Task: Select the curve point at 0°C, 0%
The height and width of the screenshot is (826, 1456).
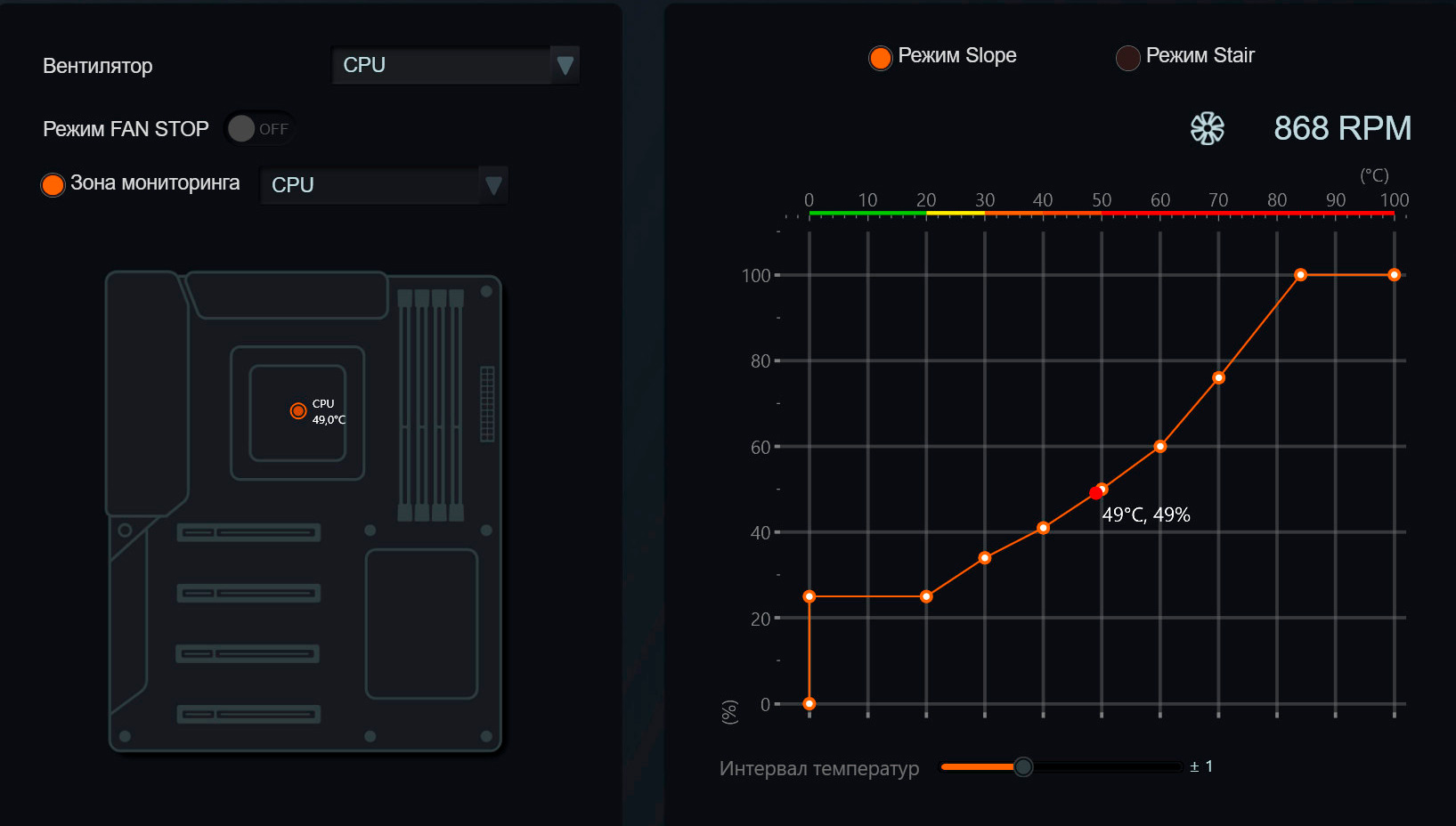Action: tap(809, 704)
